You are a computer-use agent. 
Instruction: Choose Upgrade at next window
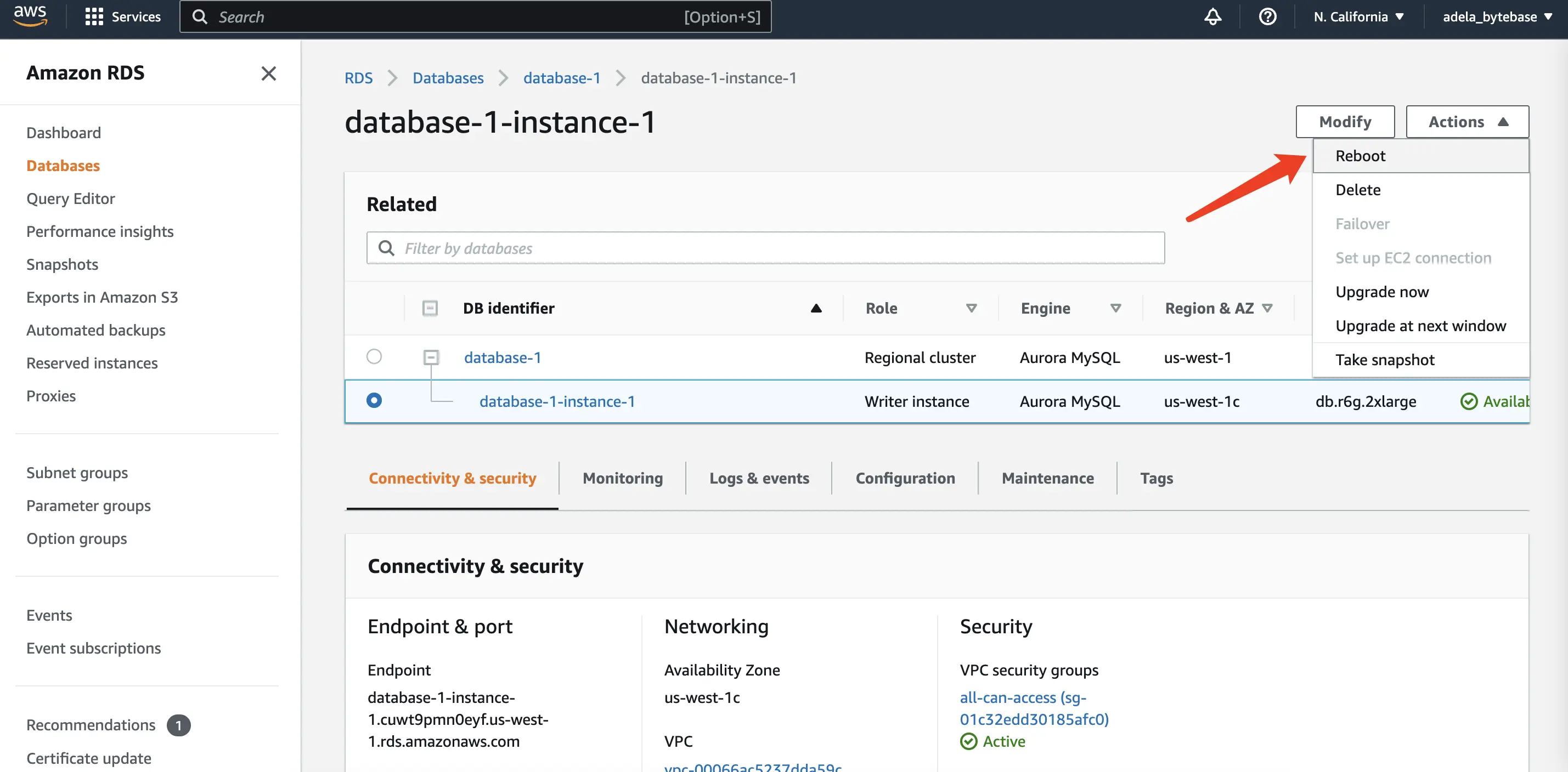click(1421, 326)
